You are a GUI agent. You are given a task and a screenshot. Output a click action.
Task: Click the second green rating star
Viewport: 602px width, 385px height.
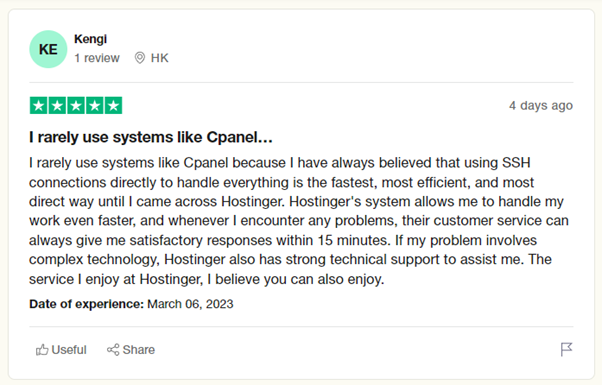click(57, 106)
